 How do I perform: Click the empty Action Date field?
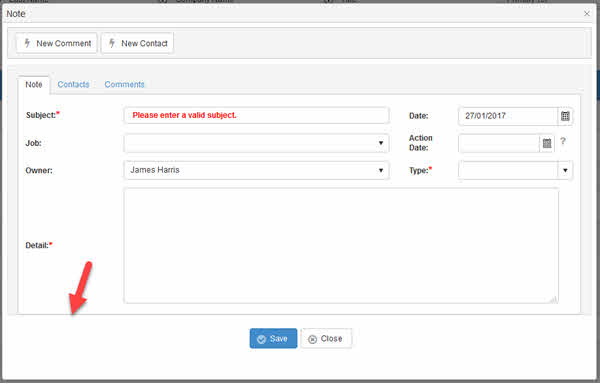pos(499,143)
